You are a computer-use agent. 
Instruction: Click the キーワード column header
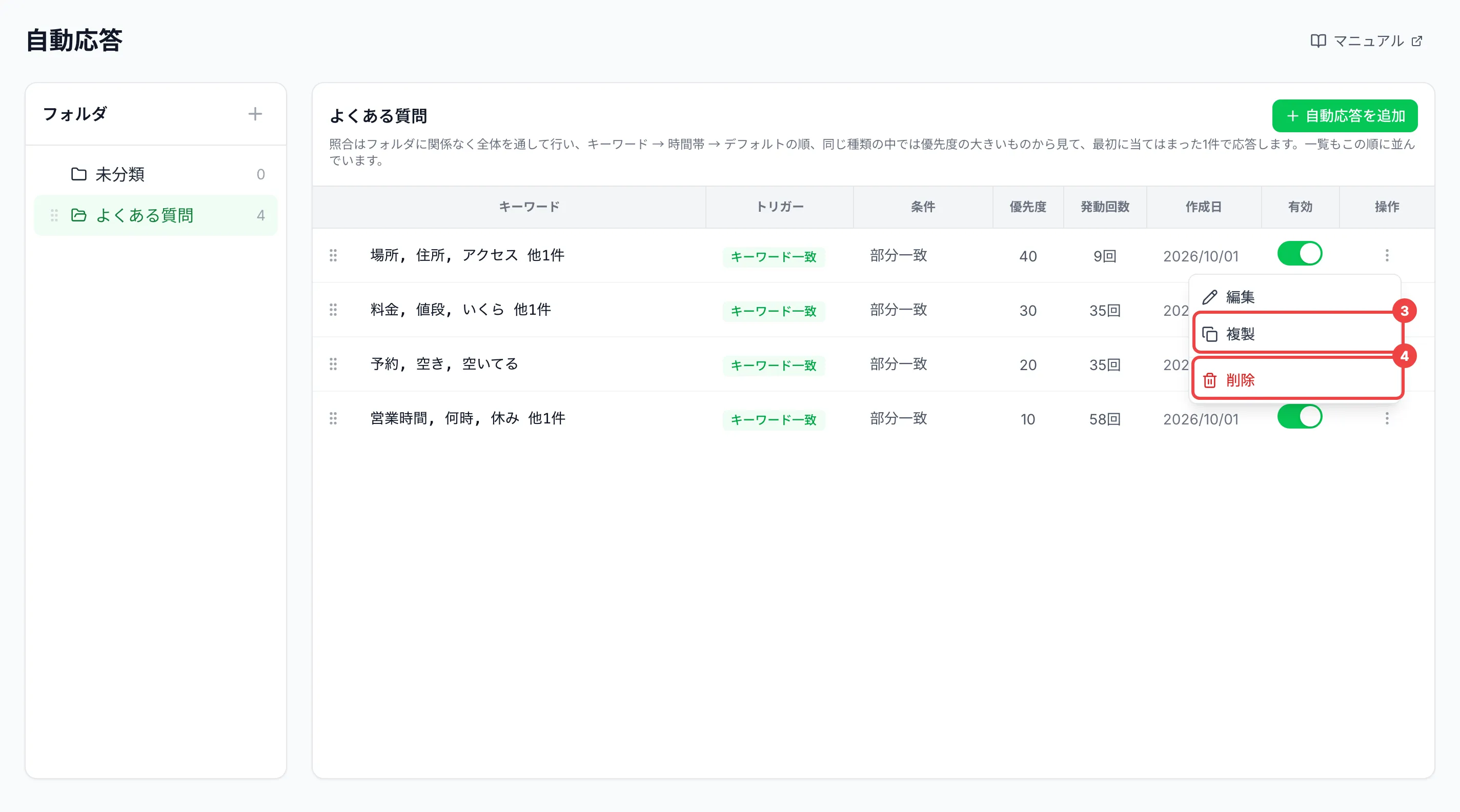(x=530, y=207)
